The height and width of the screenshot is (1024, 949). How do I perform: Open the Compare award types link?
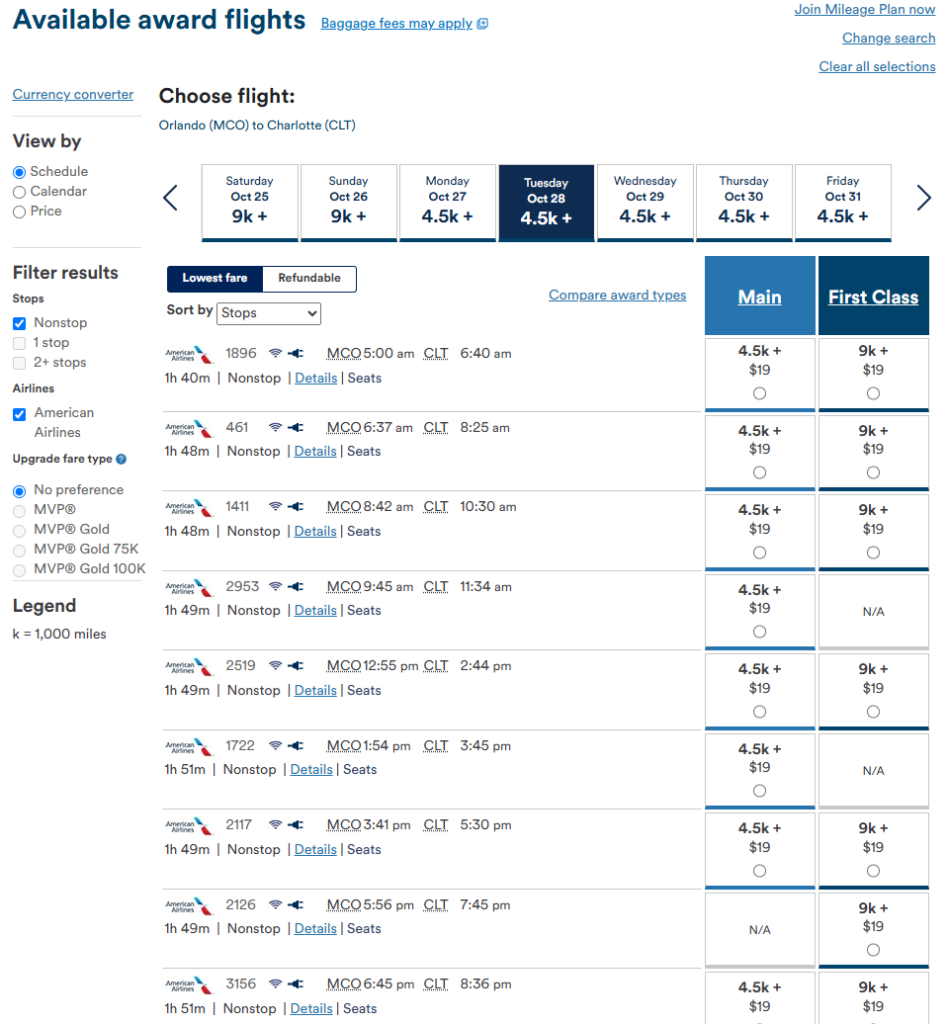pos(617,295)
